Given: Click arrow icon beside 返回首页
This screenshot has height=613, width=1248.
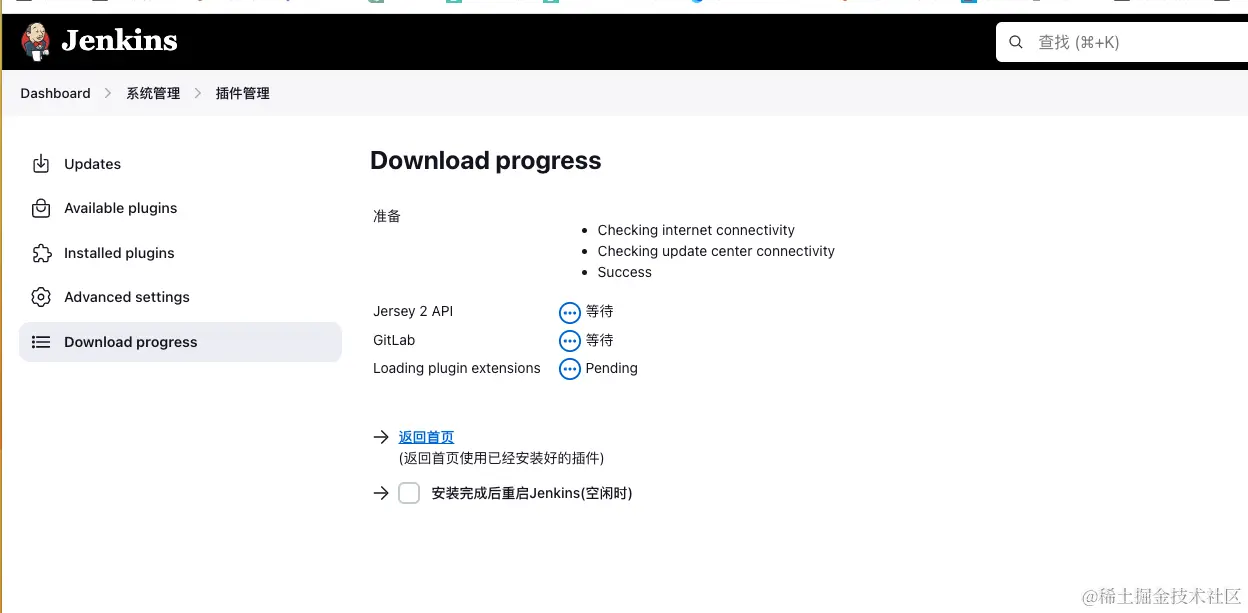Looking at the screenshot, I should point(381,437).
